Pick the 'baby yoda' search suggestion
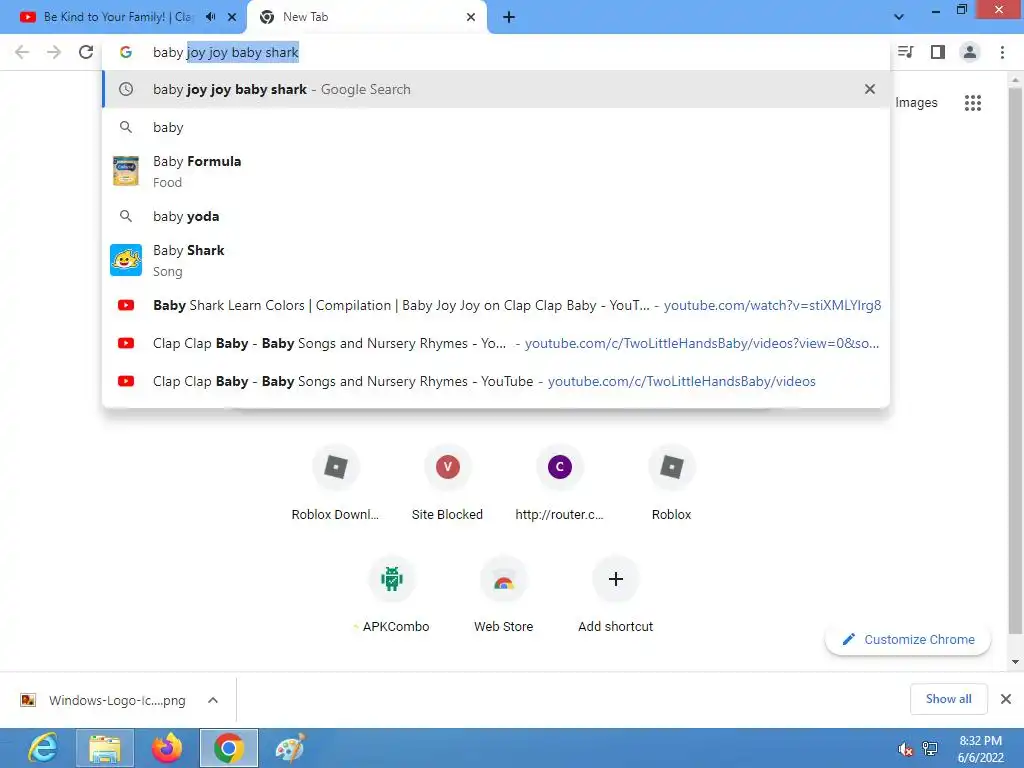This screenshot has height=768, width=1024. [x=496, y=216]
